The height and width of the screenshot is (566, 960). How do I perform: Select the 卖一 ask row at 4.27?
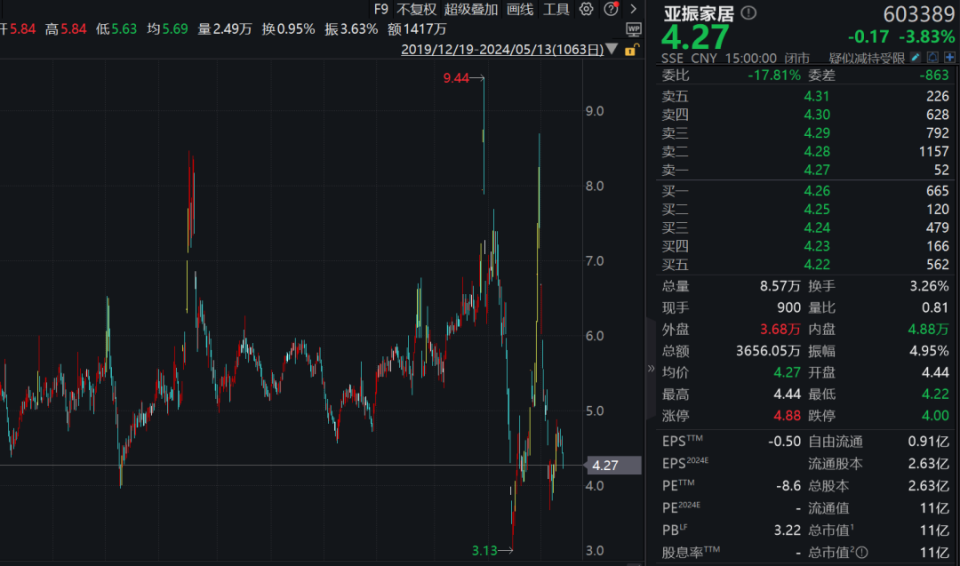point(805,170)
